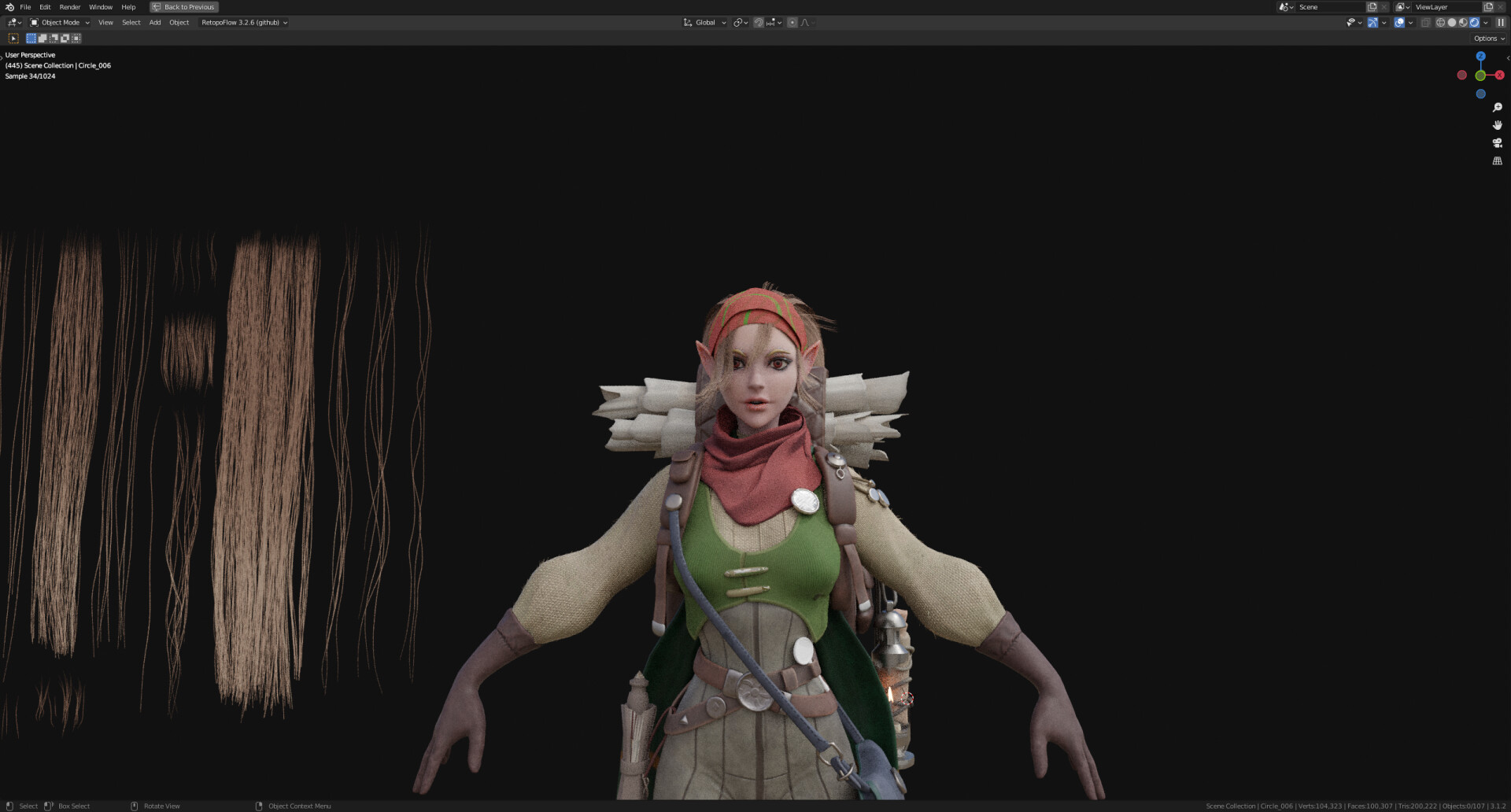Open Global transform orientation dropdown

tap(705, 23)
